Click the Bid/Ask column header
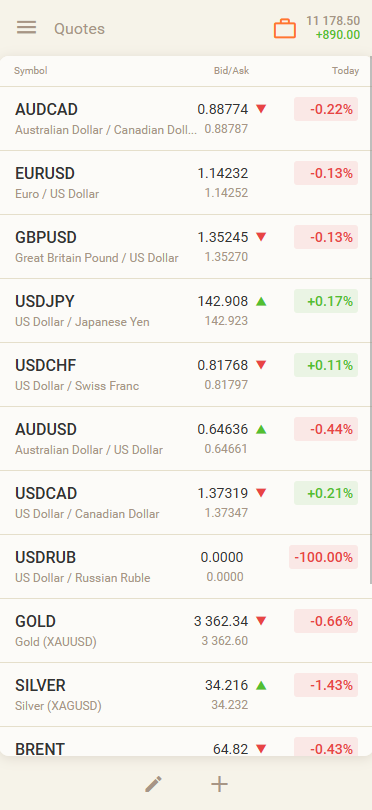The height and width of the screenshot is (810, 372). point(231,71)
